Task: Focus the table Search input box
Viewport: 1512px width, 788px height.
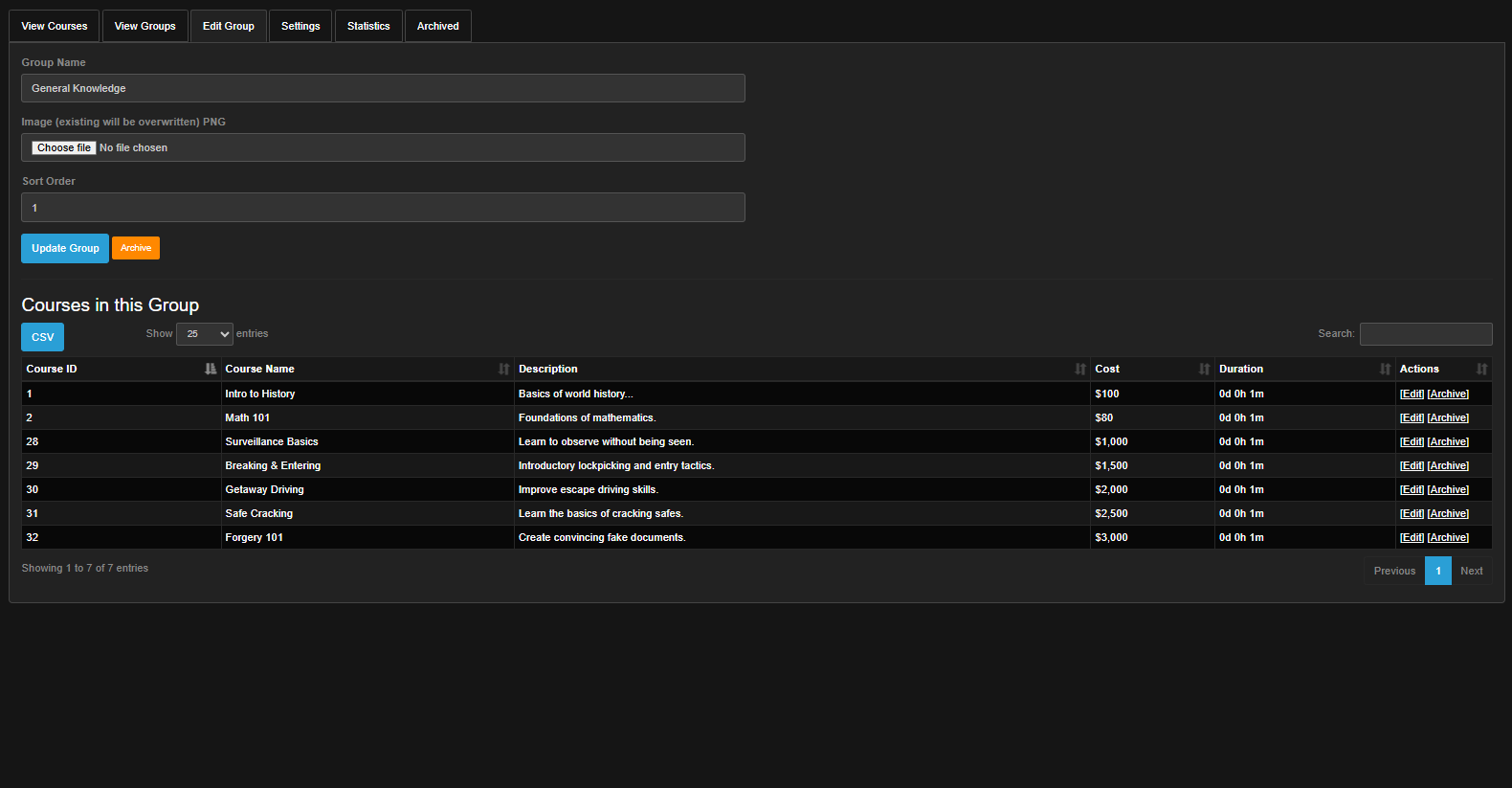Action: (x=1425, y=334)
